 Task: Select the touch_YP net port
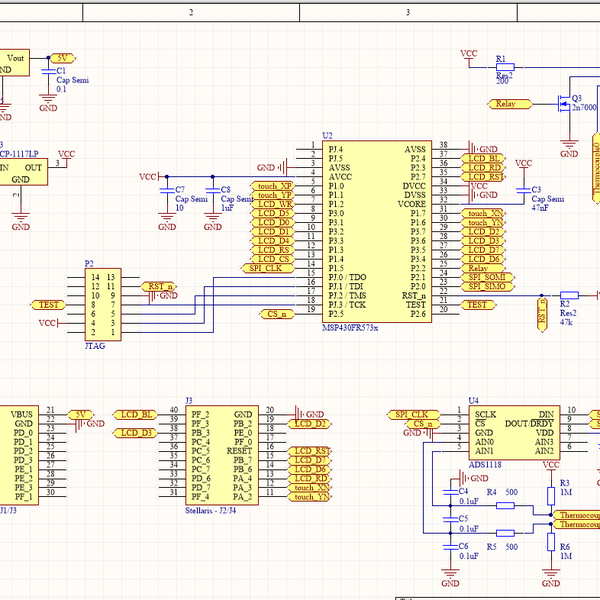272,195
